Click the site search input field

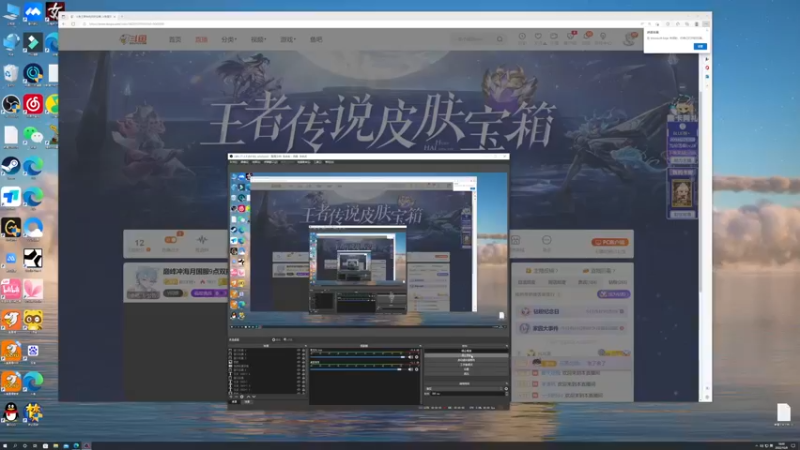pos(472,39)
